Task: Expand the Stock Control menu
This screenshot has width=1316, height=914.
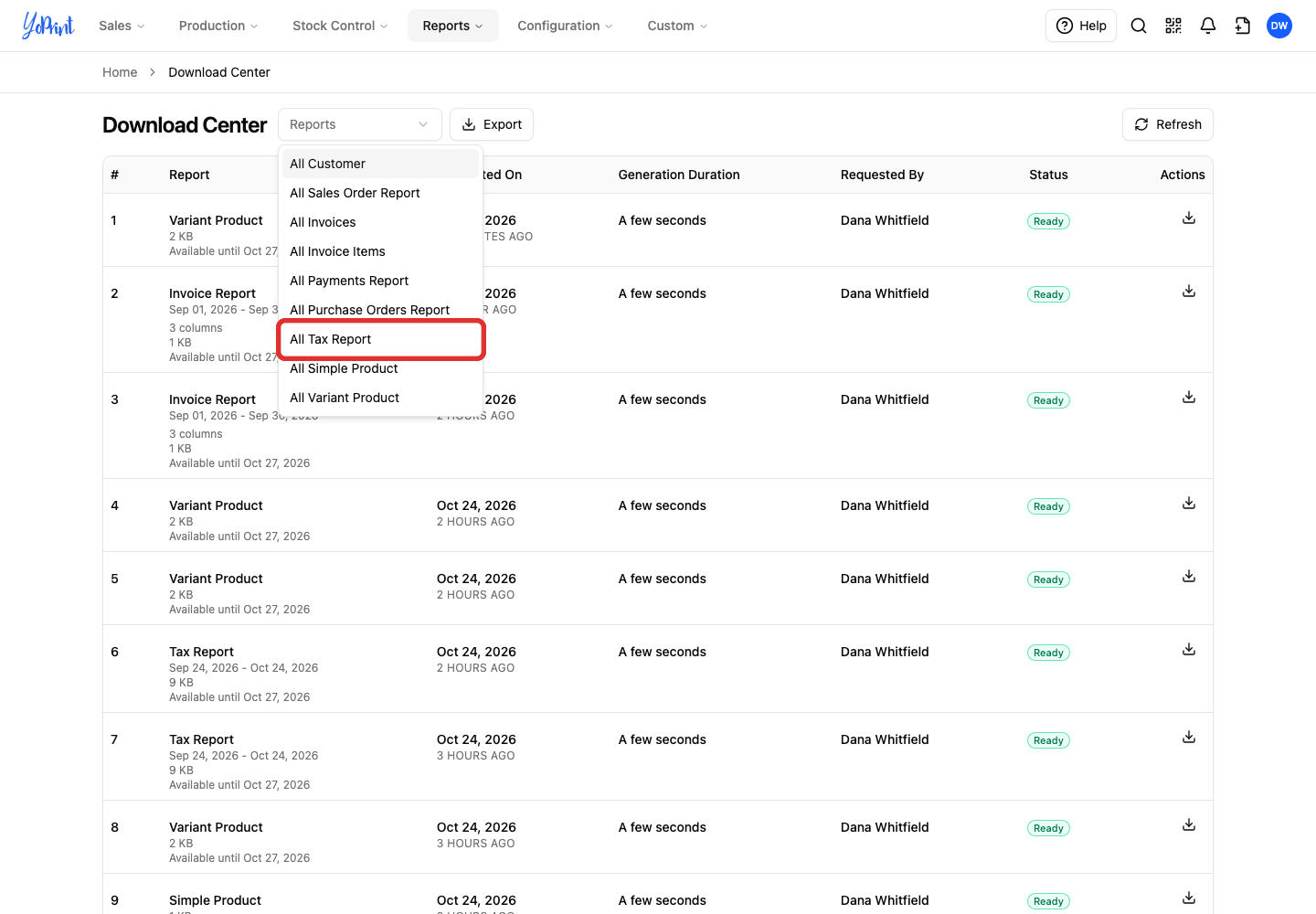Action: [340, 26]
